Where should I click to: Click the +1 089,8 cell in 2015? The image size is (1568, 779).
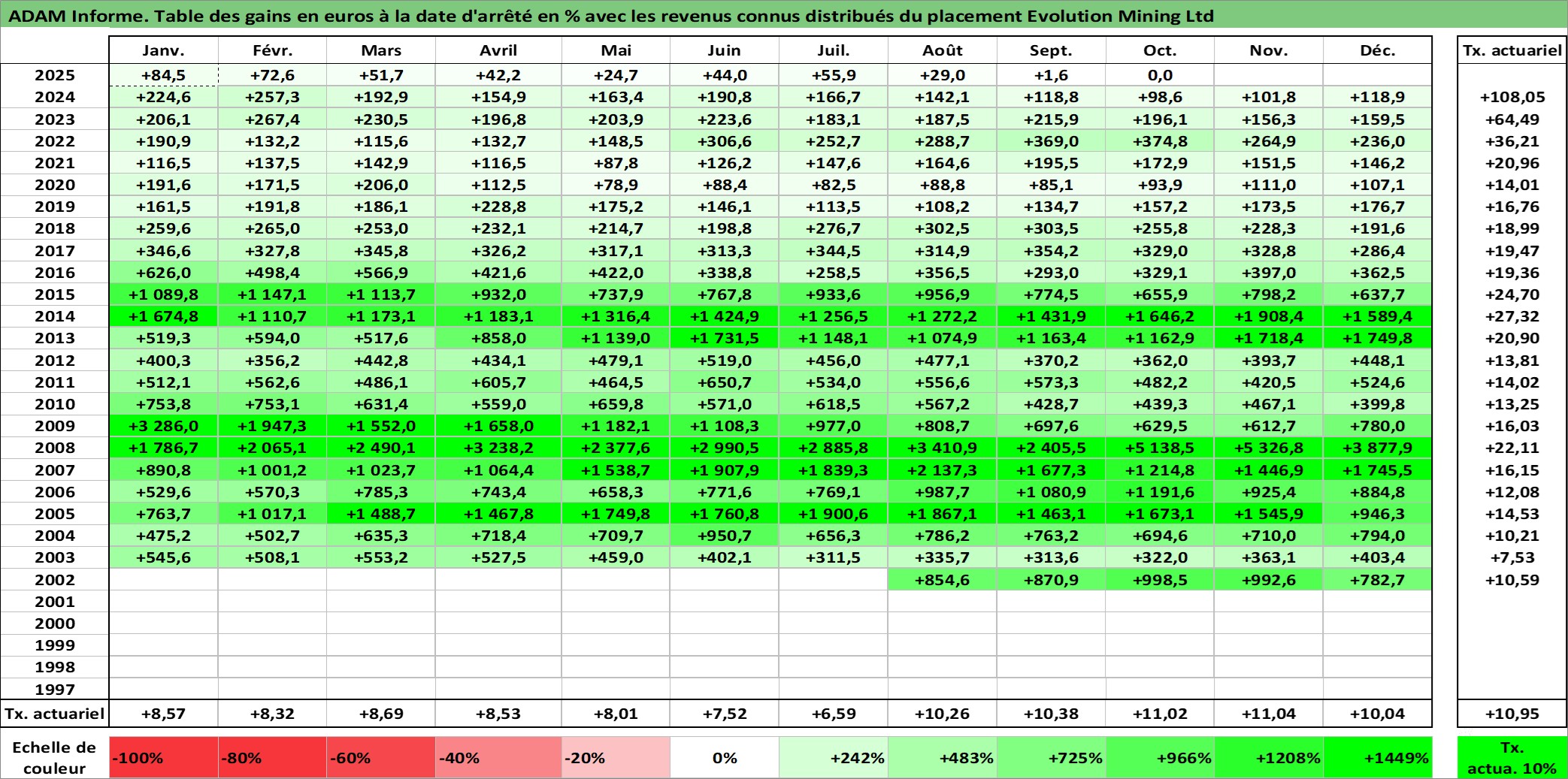[163, 294]
